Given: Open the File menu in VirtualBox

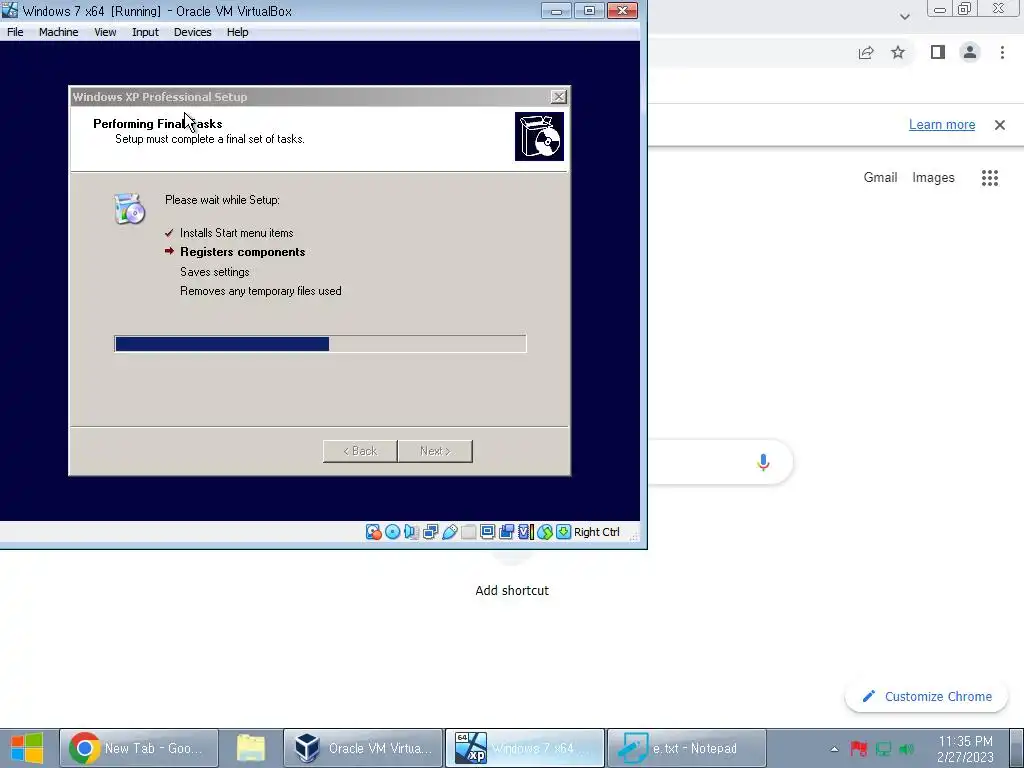Looking at the screenshot, I should (x=15, y=32).
